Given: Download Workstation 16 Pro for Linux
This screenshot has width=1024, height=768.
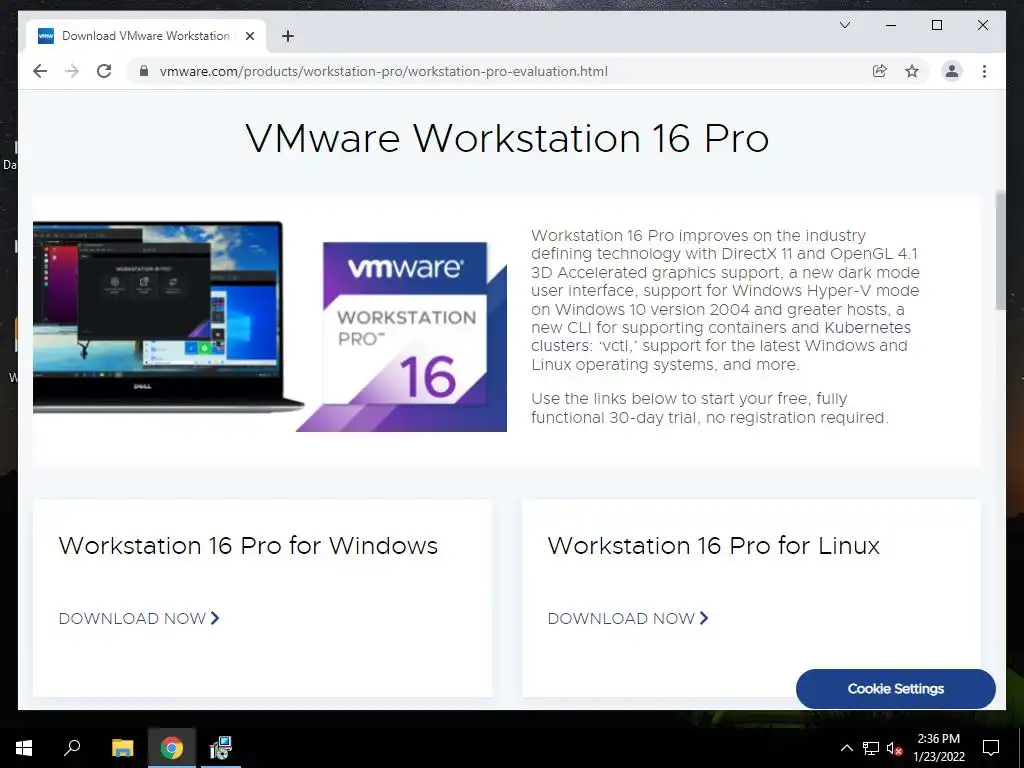Looking at the screenshot, I should point(628,618).
